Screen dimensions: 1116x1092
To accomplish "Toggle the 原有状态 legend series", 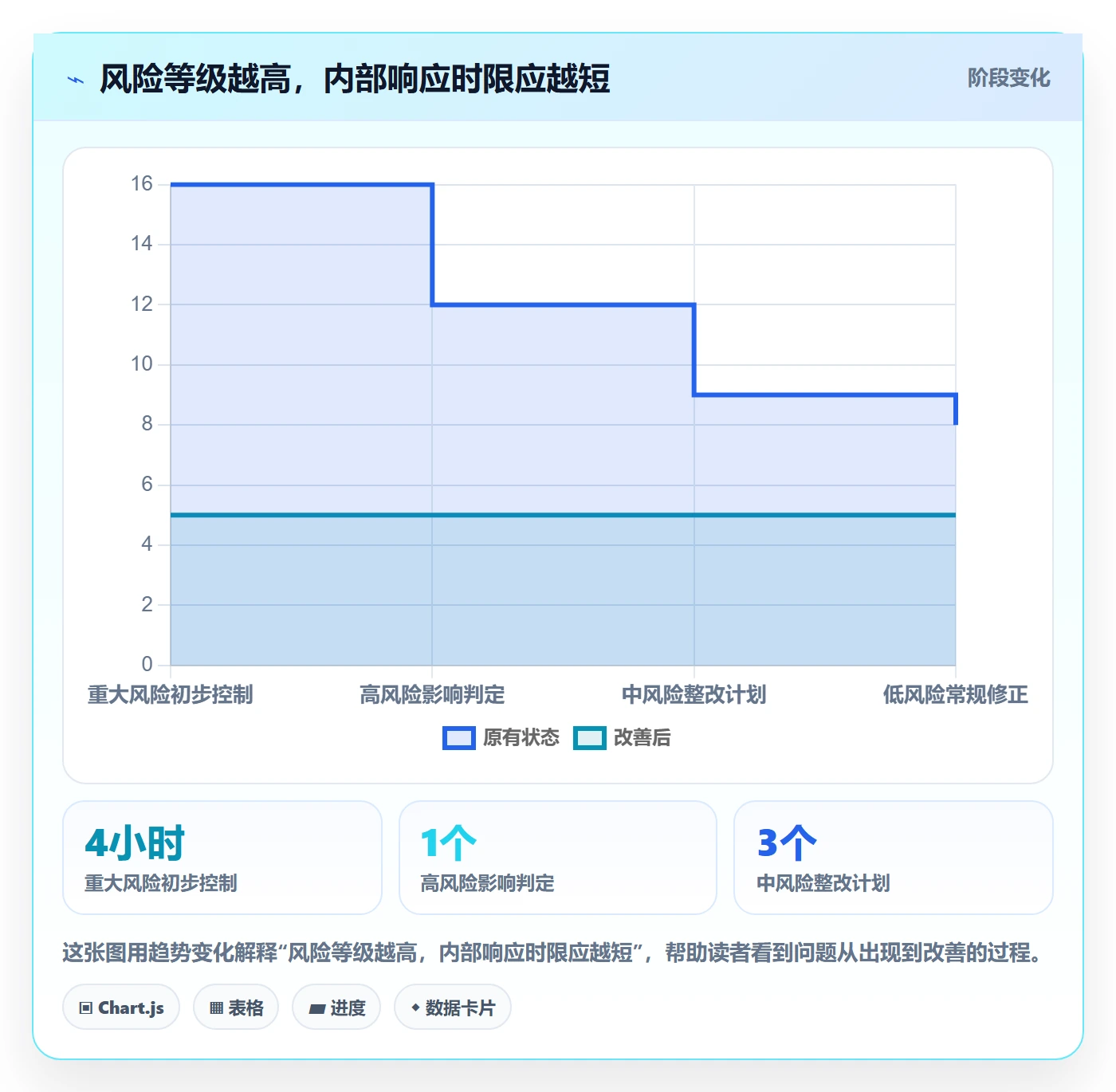I will coord(501,738).
